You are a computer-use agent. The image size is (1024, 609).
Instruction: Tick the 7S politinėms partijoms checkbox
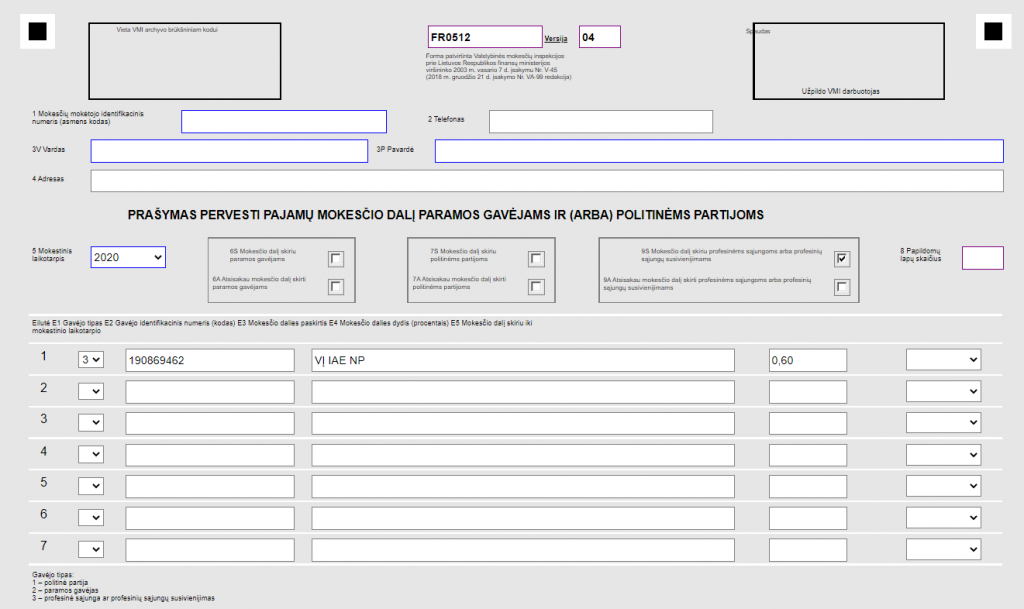click(x=537, y=260)
